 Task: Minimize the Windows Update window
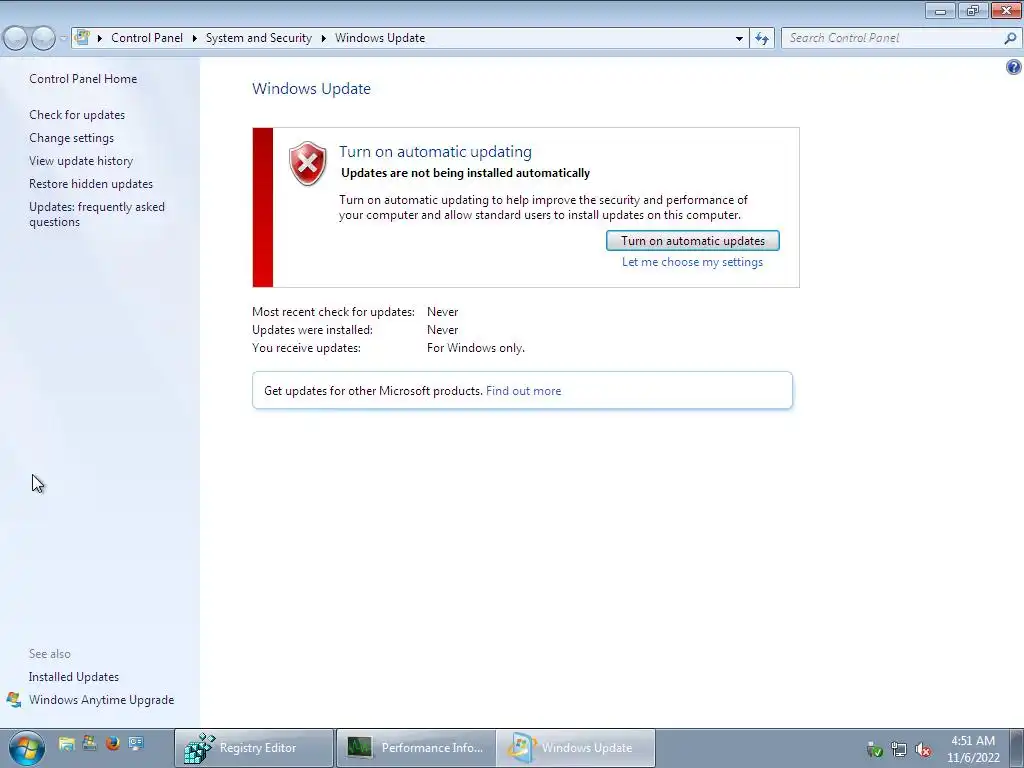coord(940,10)
